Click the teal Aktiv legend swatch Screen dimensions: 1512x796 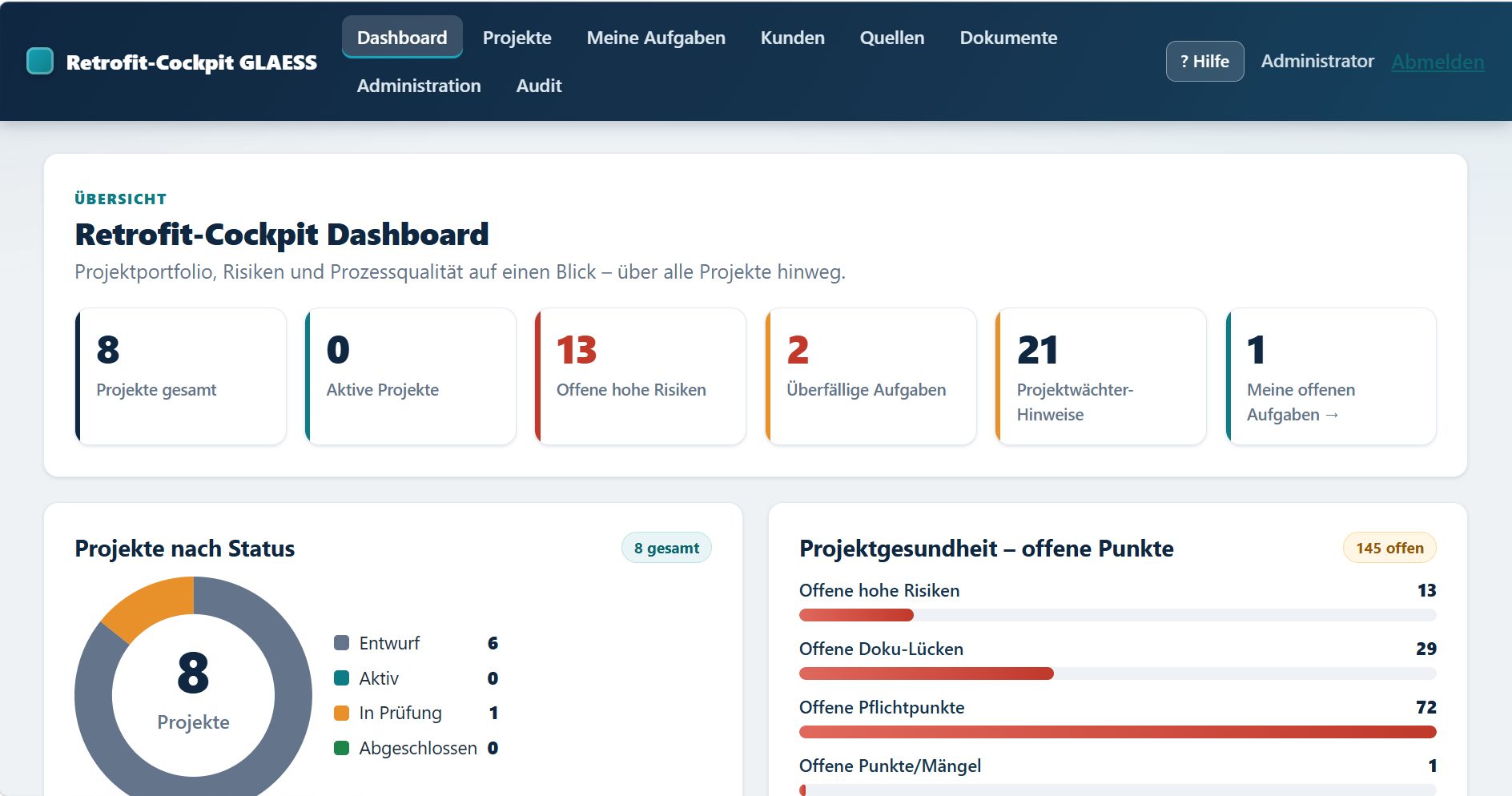pyautogui.click(x=341, y=678)
